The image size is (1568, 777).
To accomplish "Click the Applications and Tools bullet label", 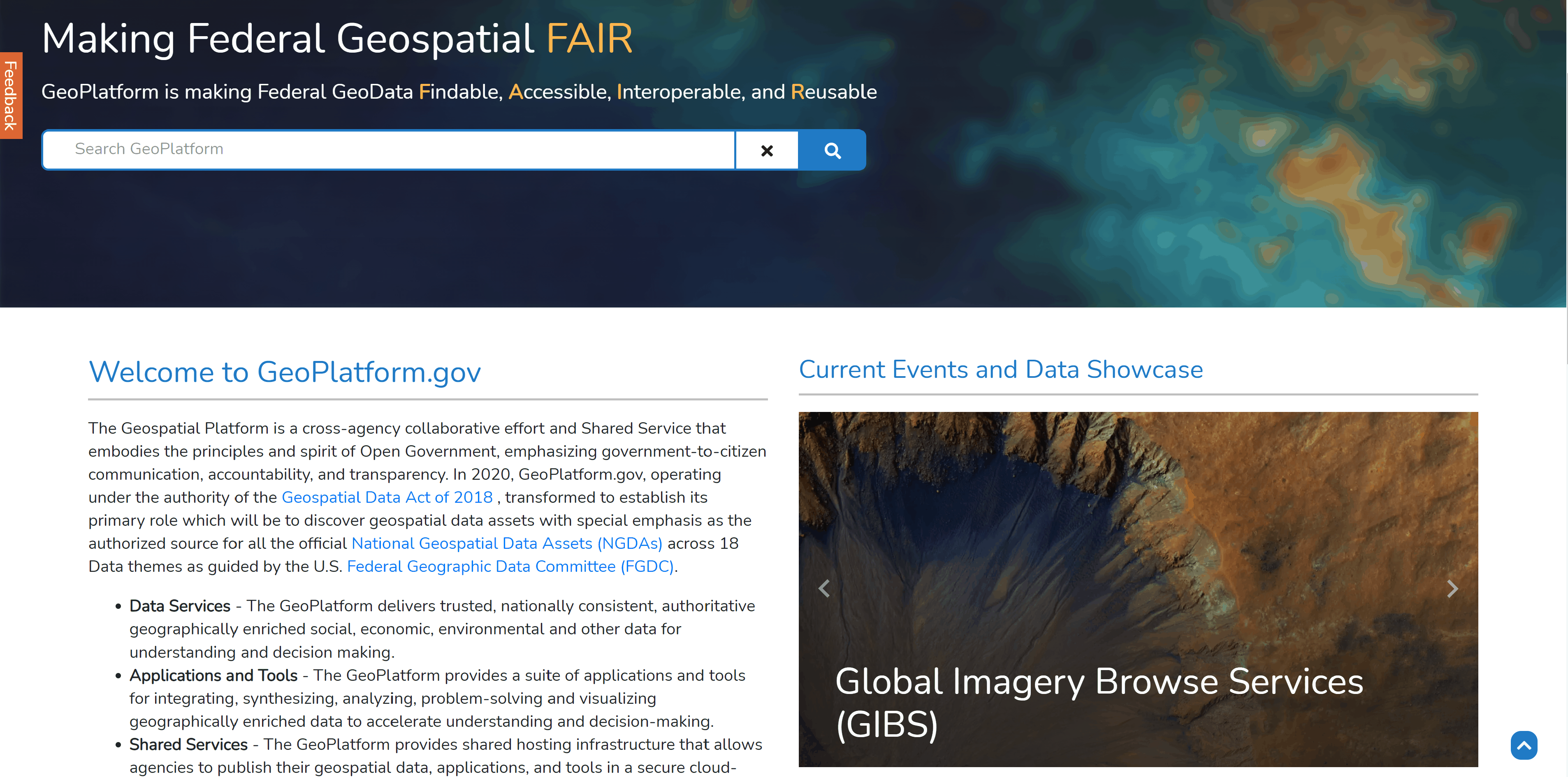I will click(x=213, y=675).
